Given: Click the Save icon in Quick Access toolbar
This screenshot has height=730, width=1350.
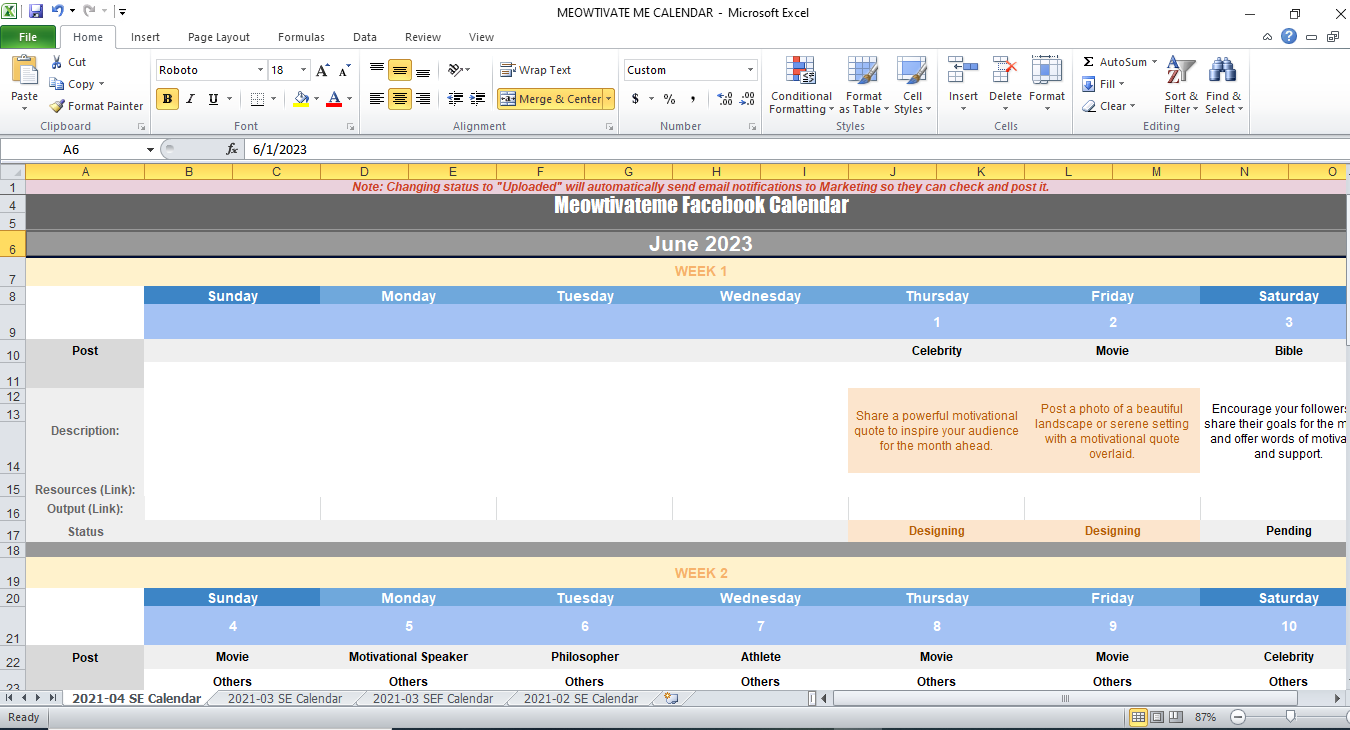Looking at the screenshot, I should click(x=36, y=12).
